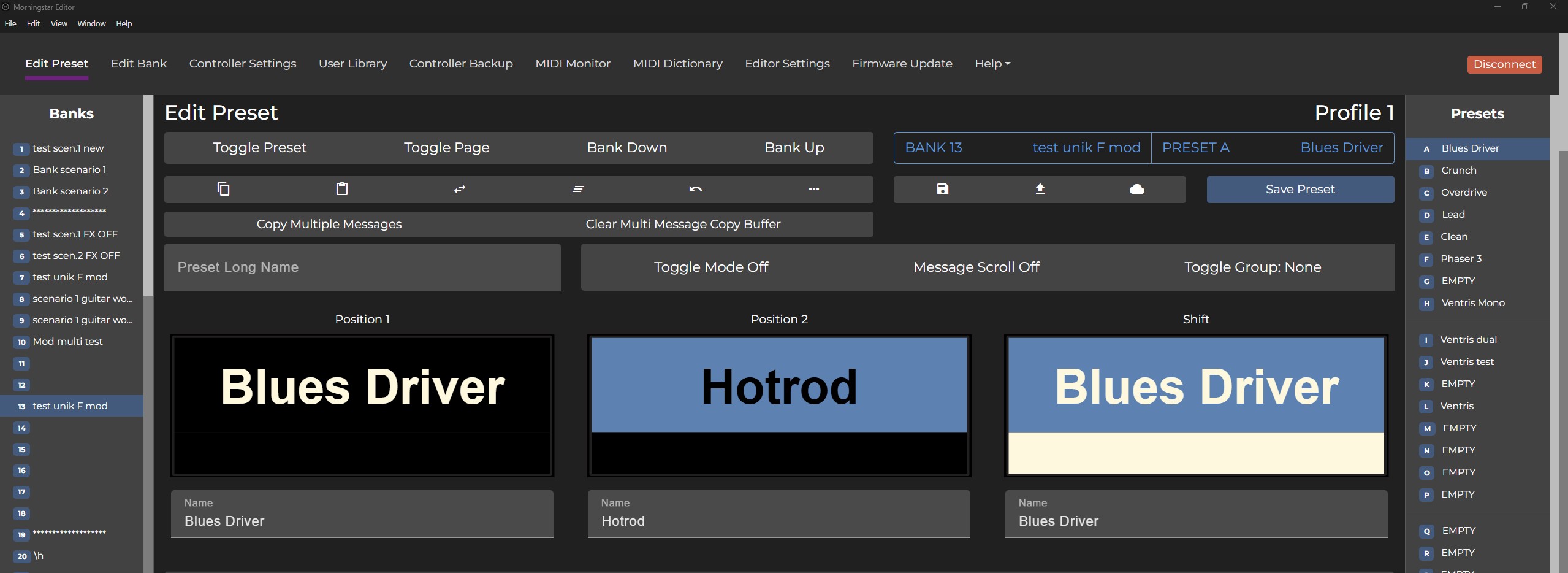Click bank number badge 11

point(21,364)
